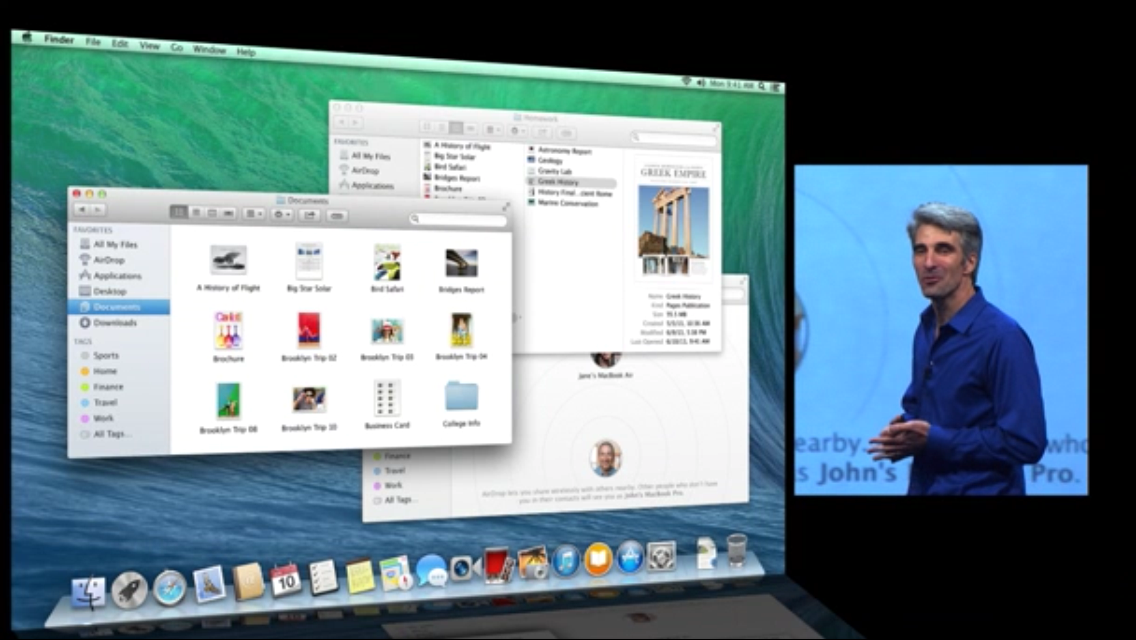Open Notification Center icon in menu bar

(x=776, y=87)
